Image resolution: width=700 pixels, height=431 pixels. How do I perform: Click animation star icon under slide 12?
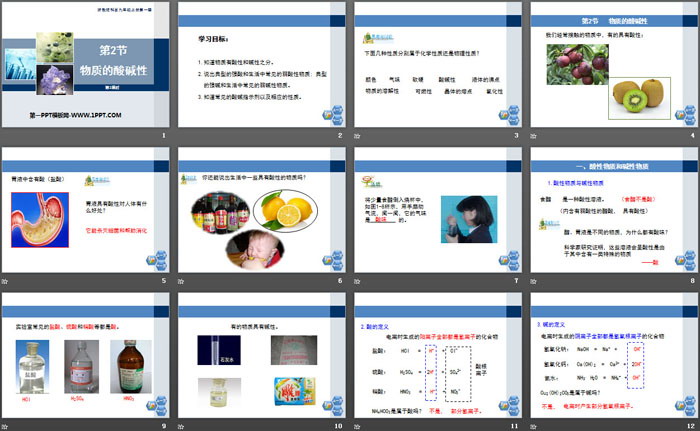click(533, 427)
